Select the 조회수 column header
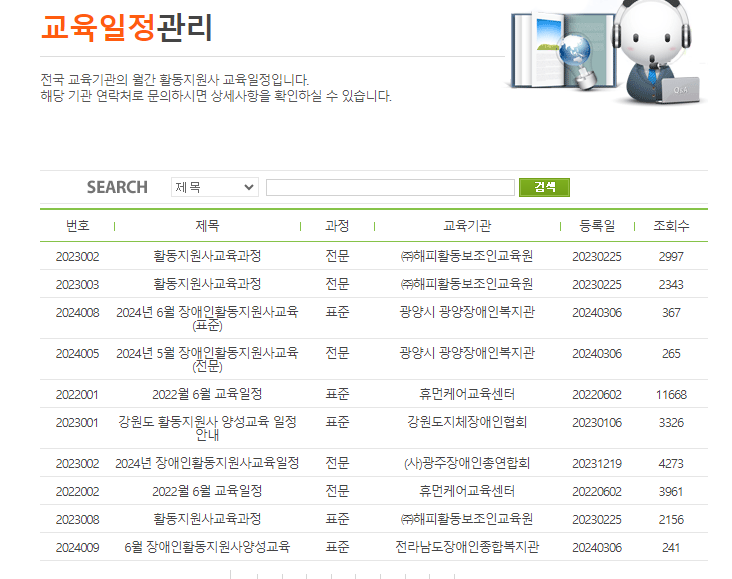 [x=671, y=226]
